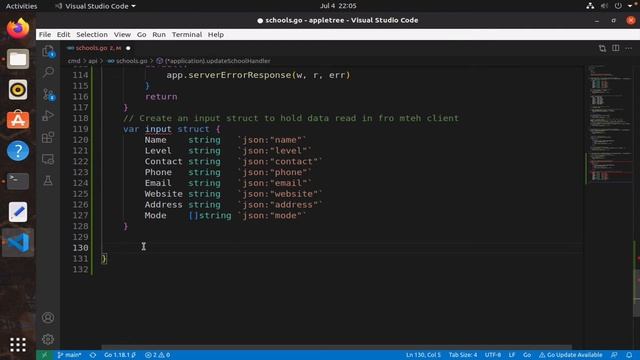
Task: Change Tab Size: 4 indentation setting
Action: 463,355
